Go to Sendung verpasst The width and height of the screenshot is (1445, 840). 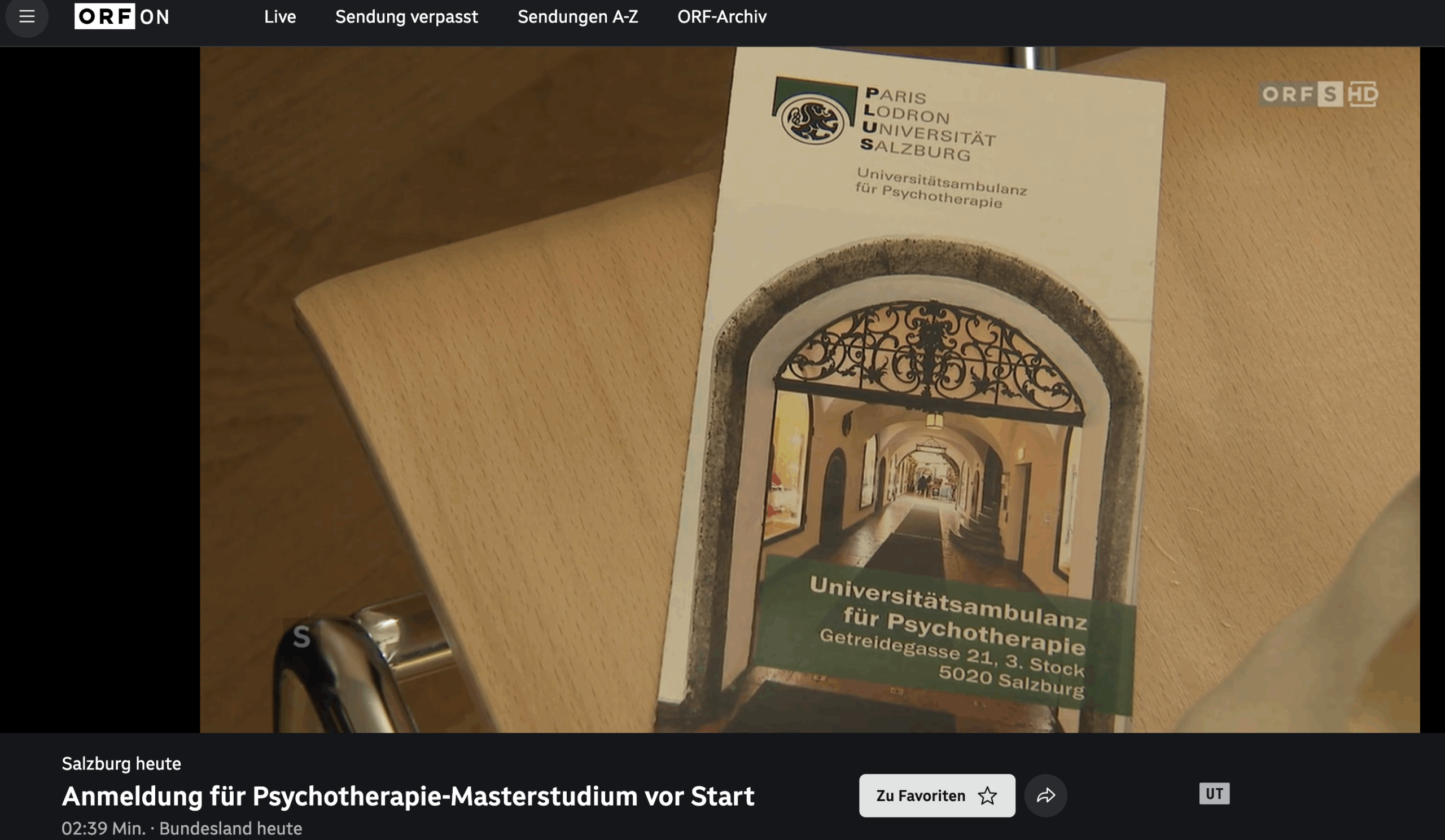(x=406, y=17)
